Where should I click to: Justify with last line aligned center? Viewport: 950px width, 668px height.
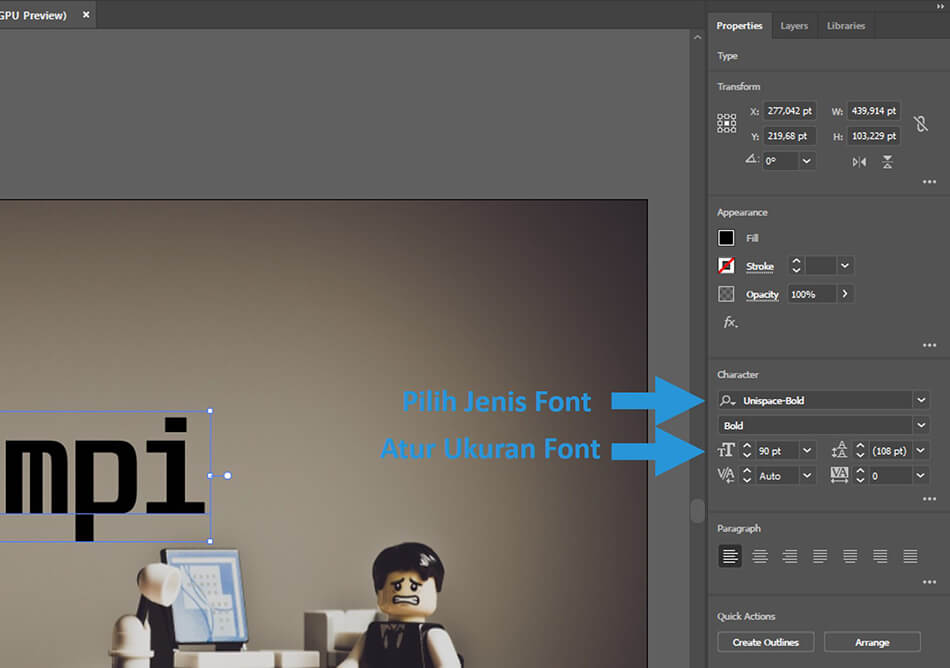click(850, 556)
